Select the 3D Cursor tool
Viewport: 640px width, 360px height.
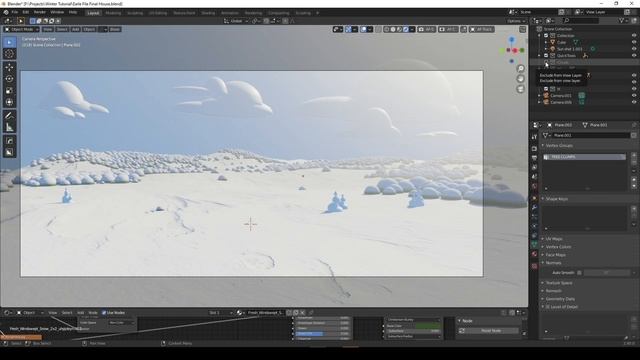click(x=9, y=54)
